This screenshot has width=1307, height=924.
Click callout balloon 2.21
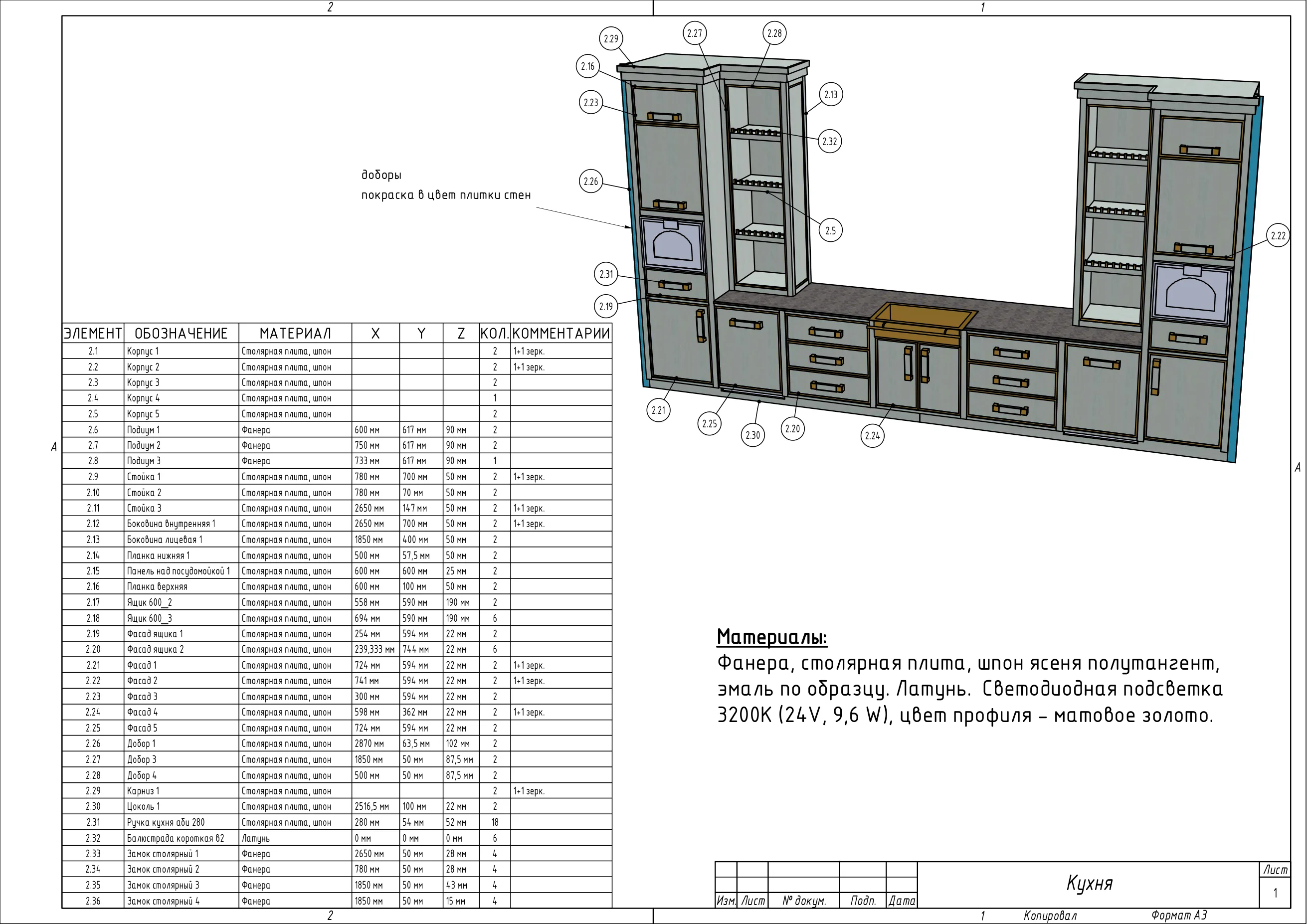tap(659, 410)
